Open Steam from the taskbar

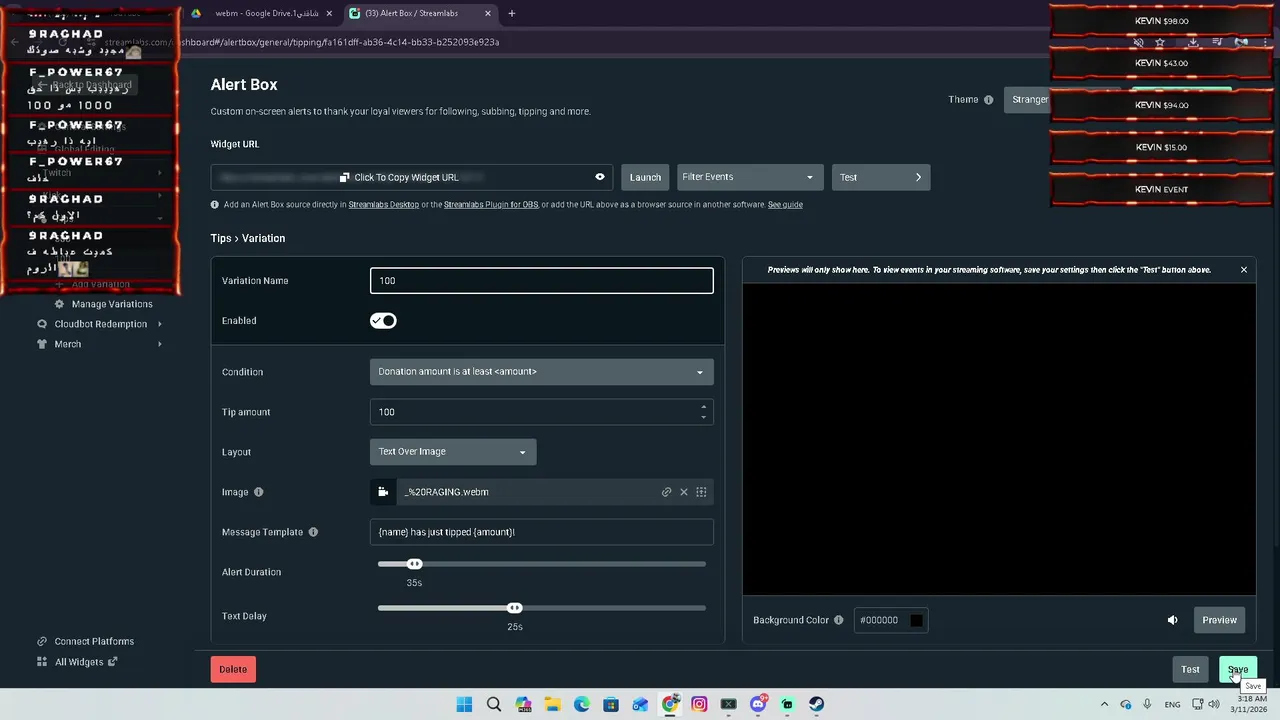tap(817, 704)
